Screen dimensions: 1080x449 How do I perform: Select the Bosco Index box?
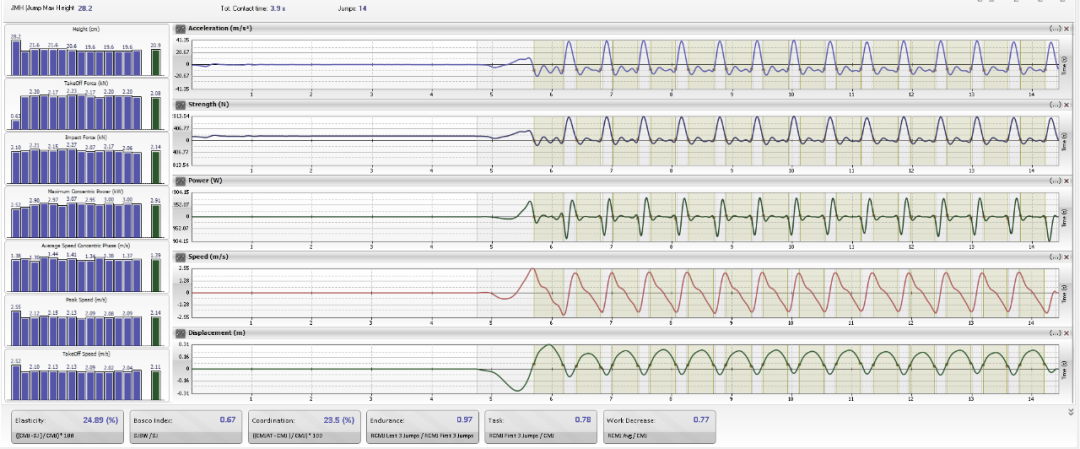click(186, 426)
